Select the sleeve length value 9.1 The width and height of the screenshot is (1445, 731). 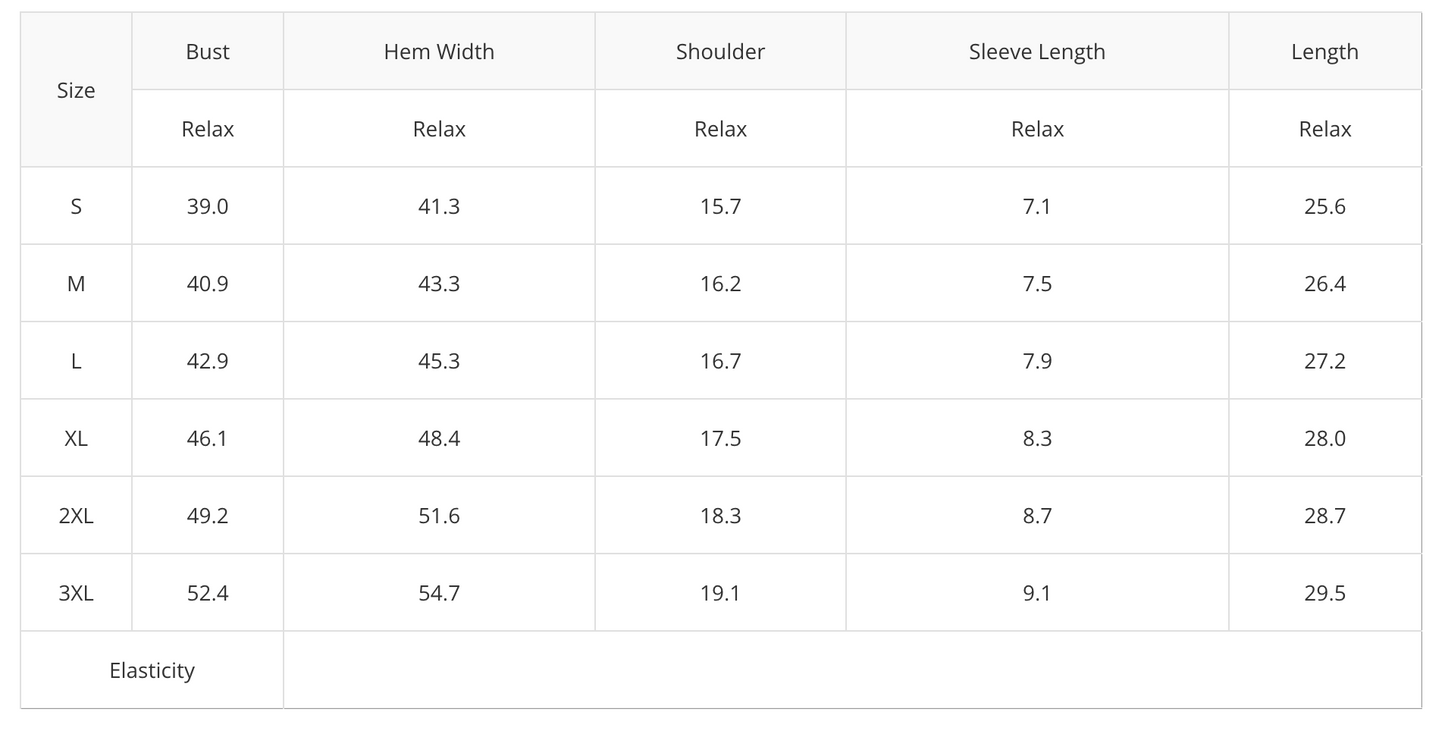tap(1037, 593)
